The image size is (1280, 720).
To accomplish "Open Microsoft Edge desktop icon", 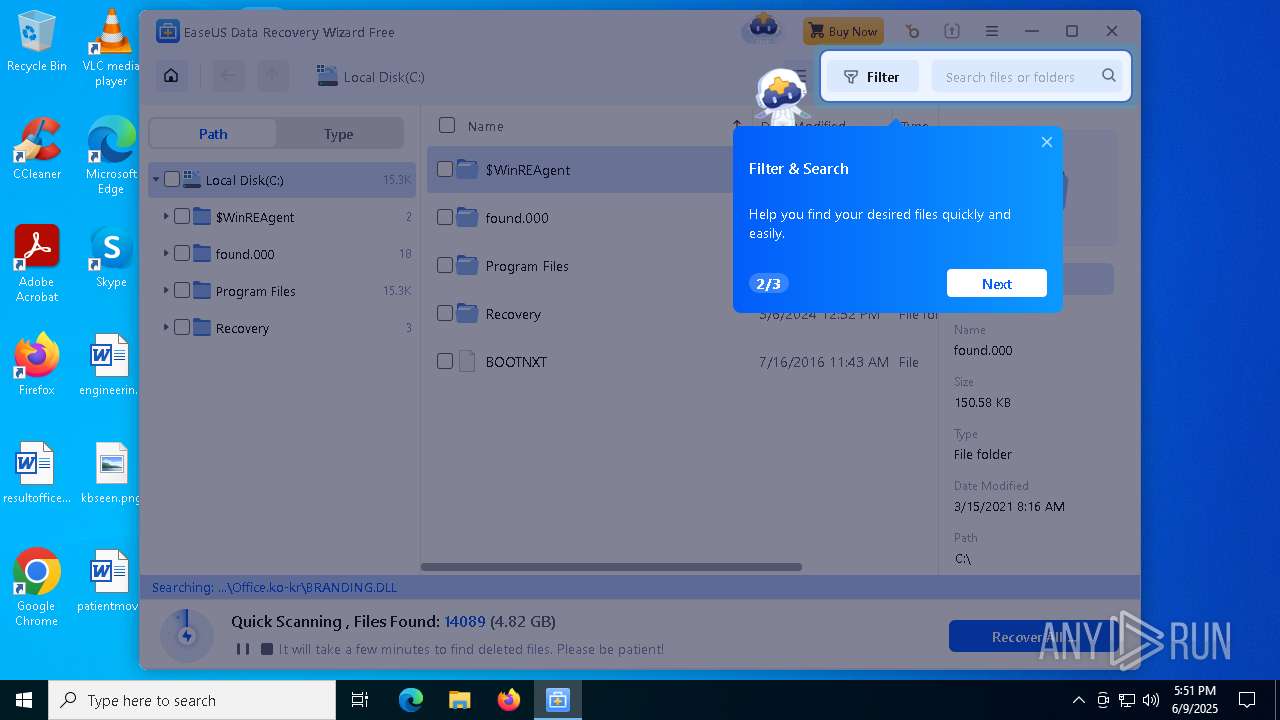I will [111, 156].
